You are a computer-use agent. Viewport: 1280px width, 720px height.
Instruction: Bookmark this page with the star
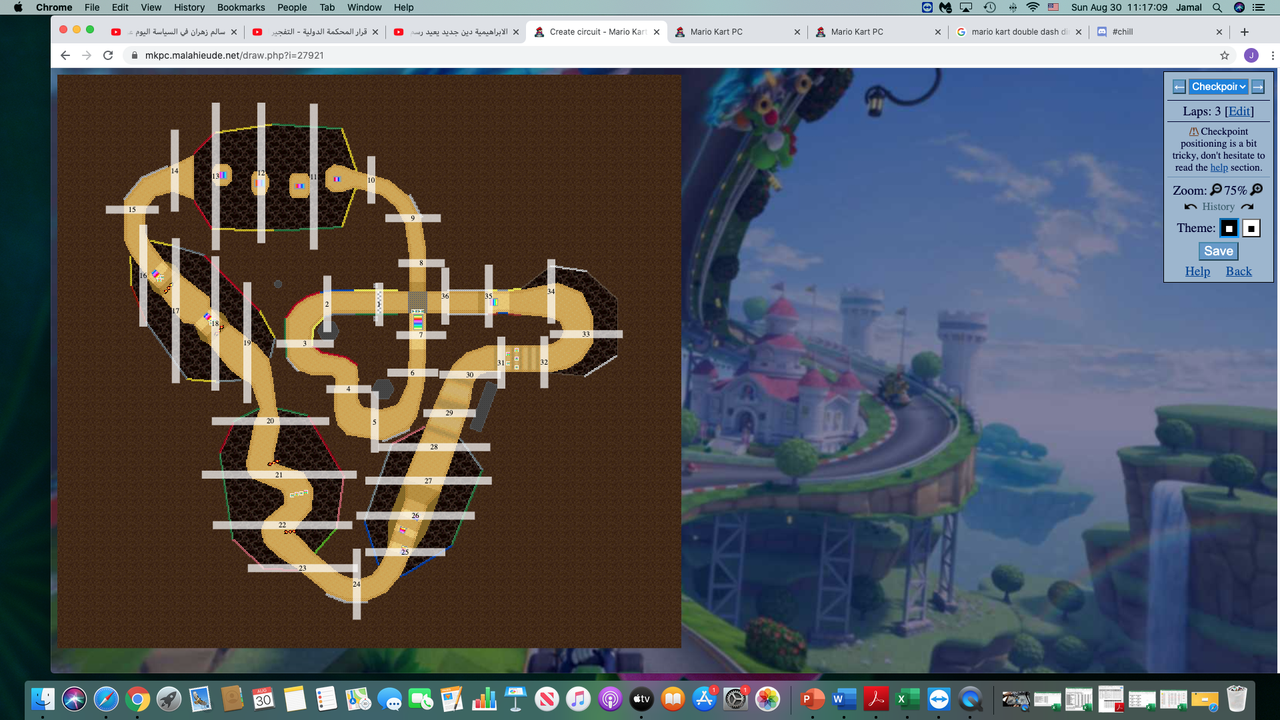pos(1224,56)
